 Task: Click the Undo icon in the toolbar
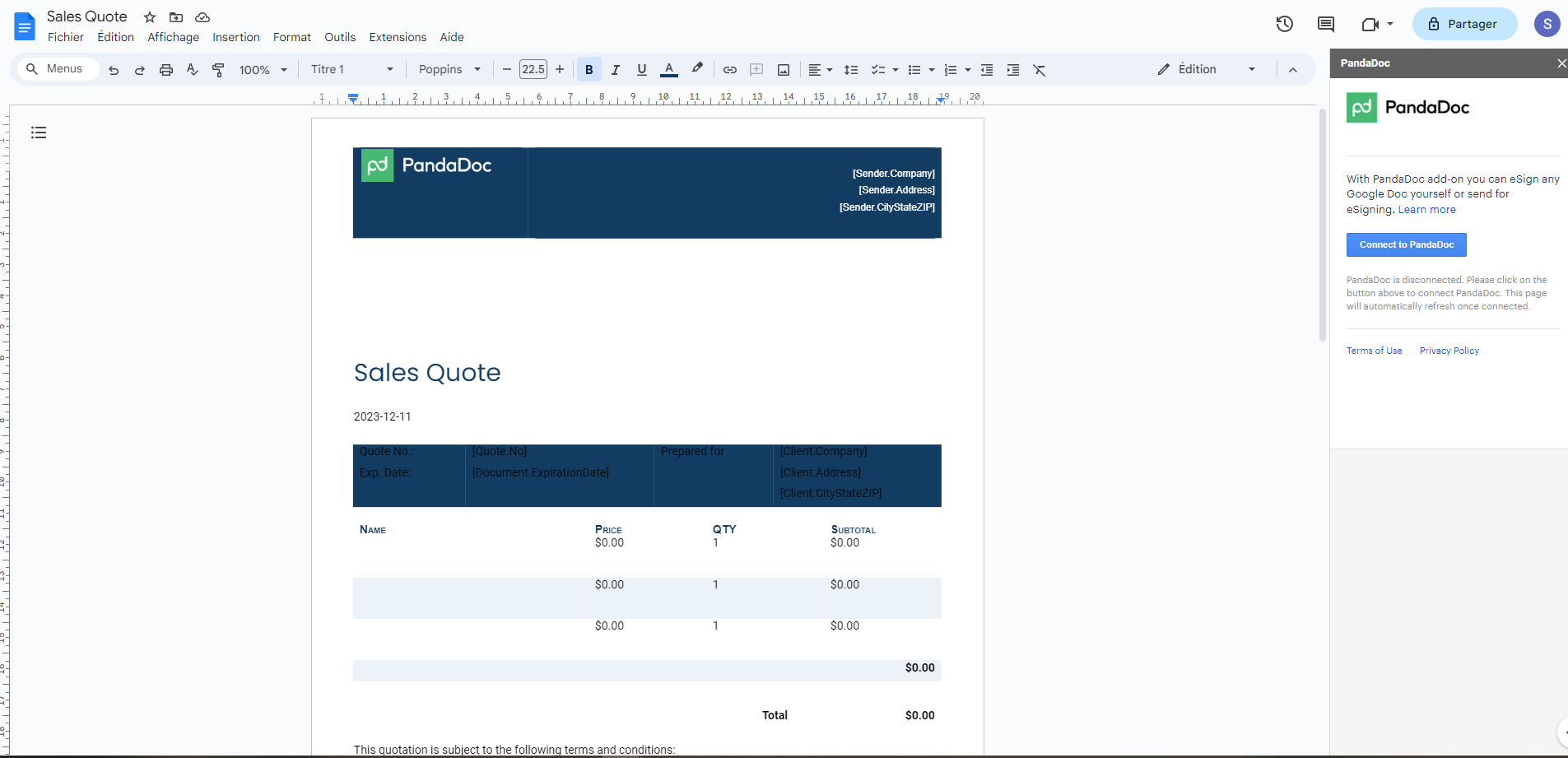pos(114,69)
